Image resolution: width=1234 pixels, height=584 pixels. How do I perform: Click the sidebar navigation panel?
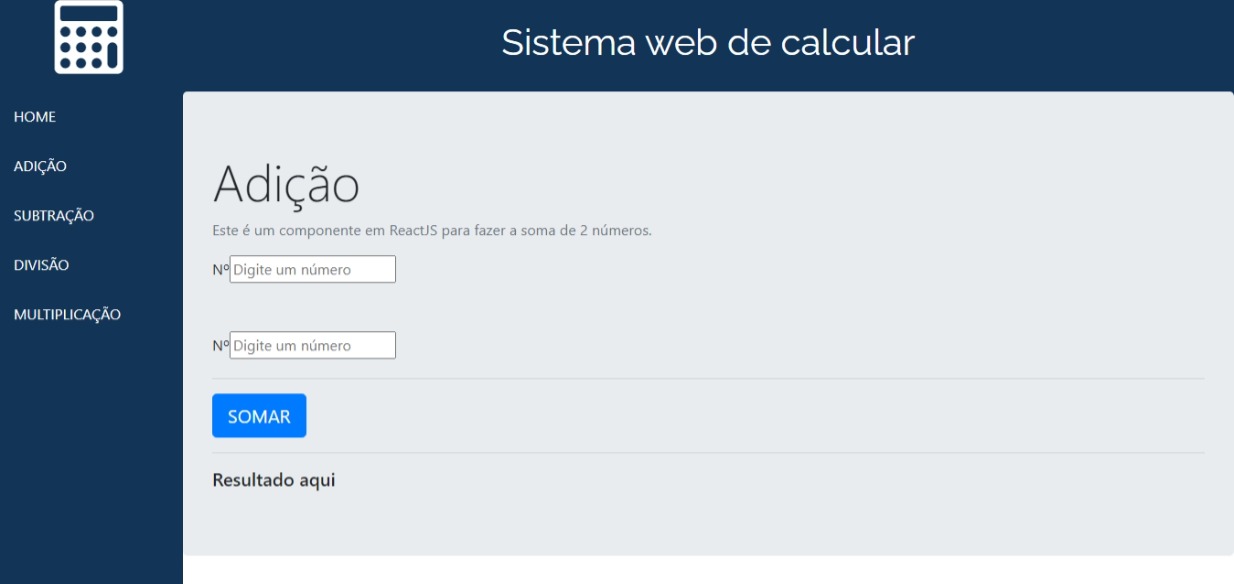pyautogui.click(x=88, y=450)
